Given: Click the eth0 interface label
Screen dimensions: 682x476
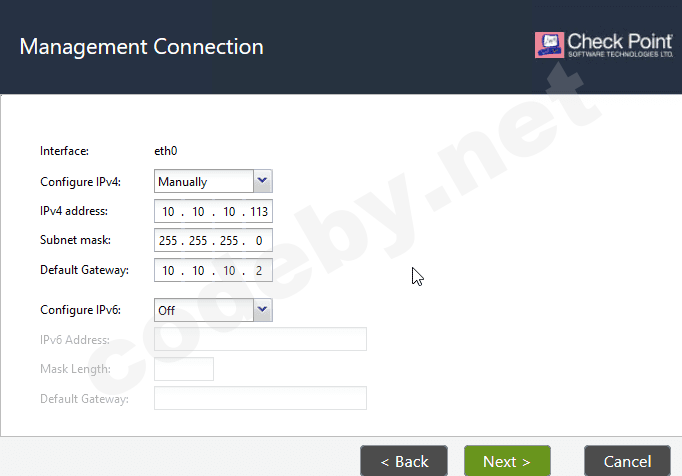Looking at the screenshot, I should (x=166, y=151).
